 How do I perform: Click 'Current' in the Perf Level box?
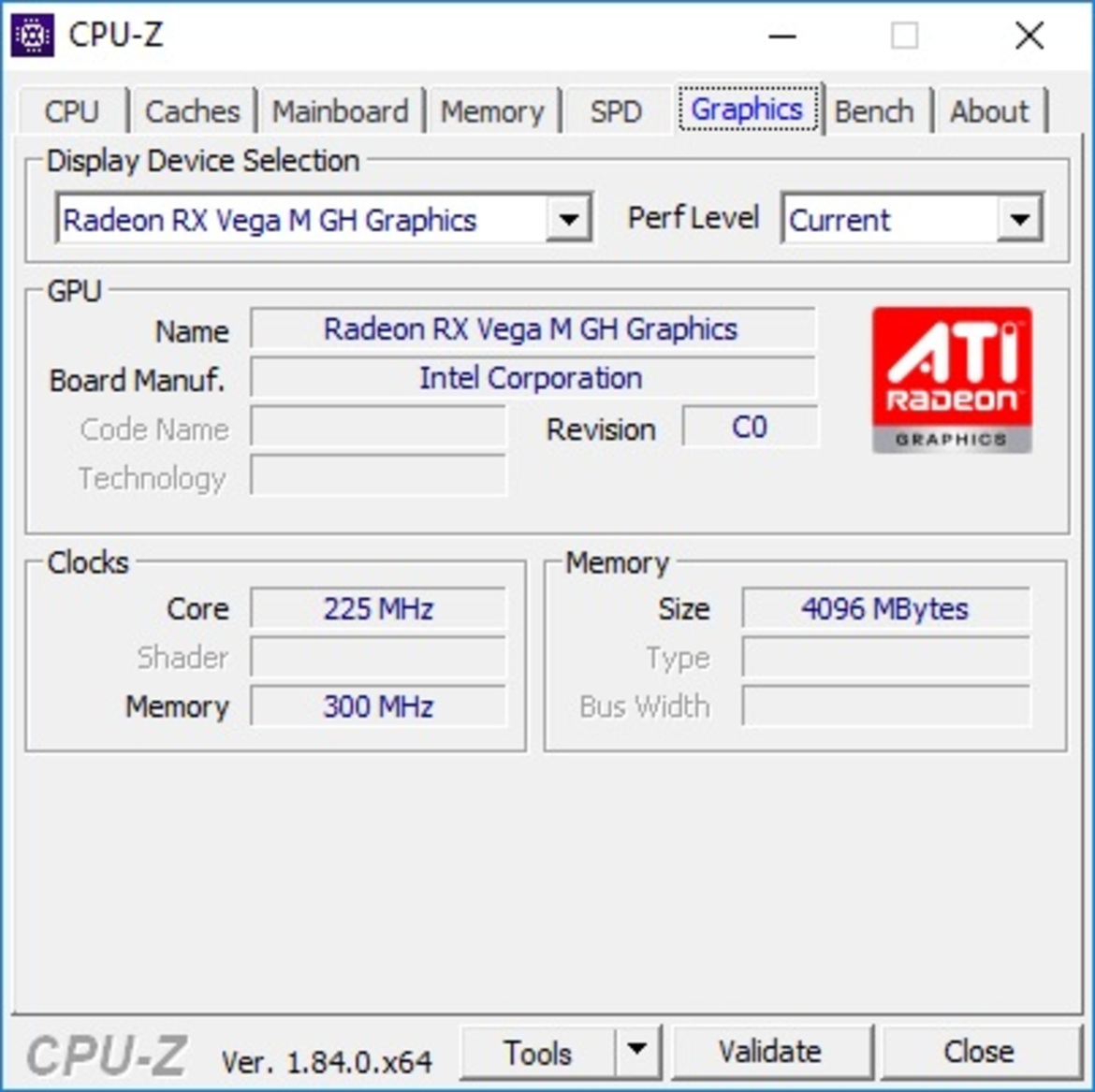[839, 221]
